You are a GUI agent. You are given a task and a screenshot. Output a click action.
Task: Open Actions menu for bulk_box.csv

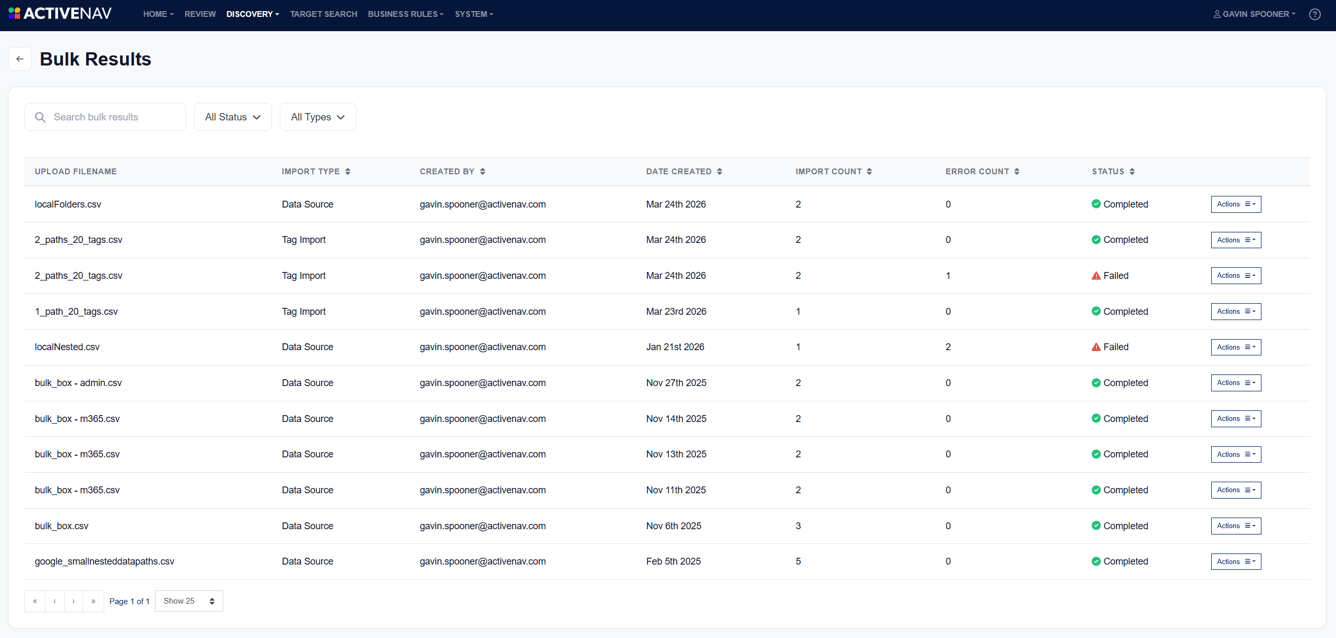coord(1236,526)
